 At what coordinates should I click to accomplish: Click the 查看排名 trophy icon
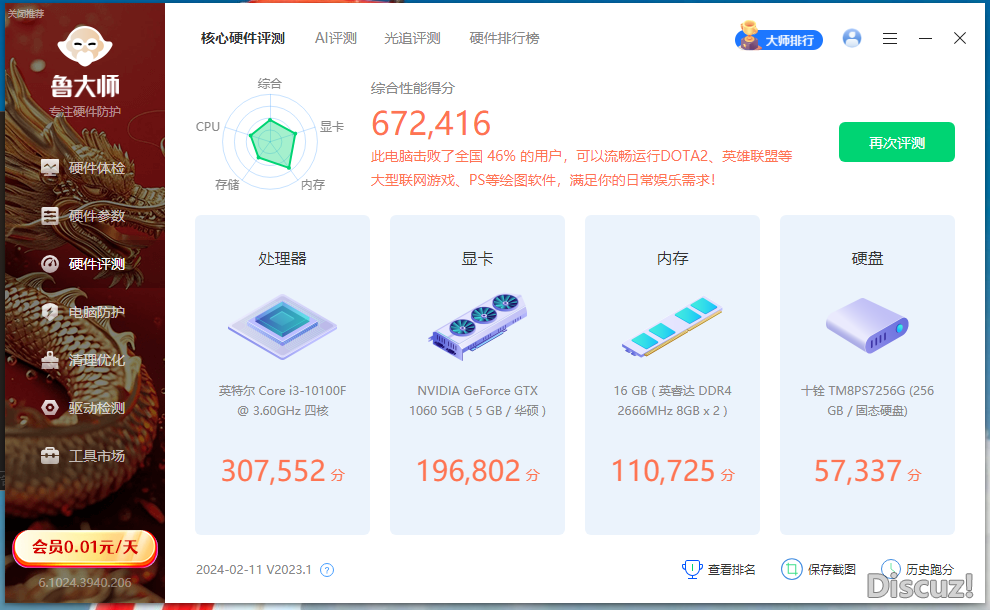tap(692, 569)
